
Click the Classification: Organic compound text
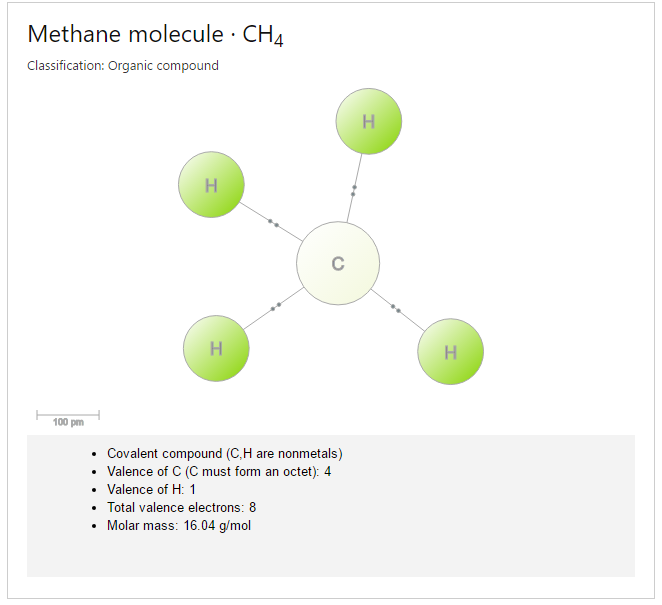(123, 66)
